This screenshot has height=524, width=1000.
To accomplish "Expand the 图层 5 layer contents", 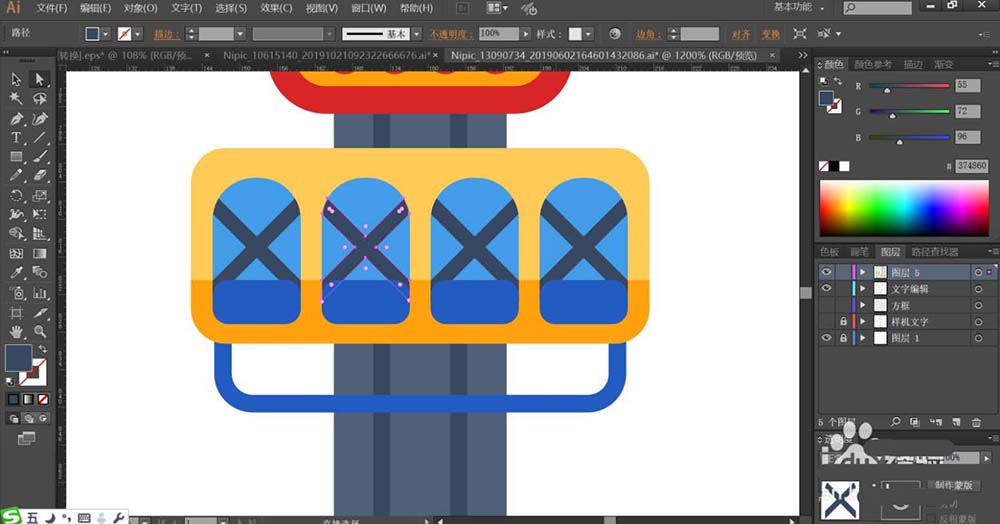I will 862,272.
